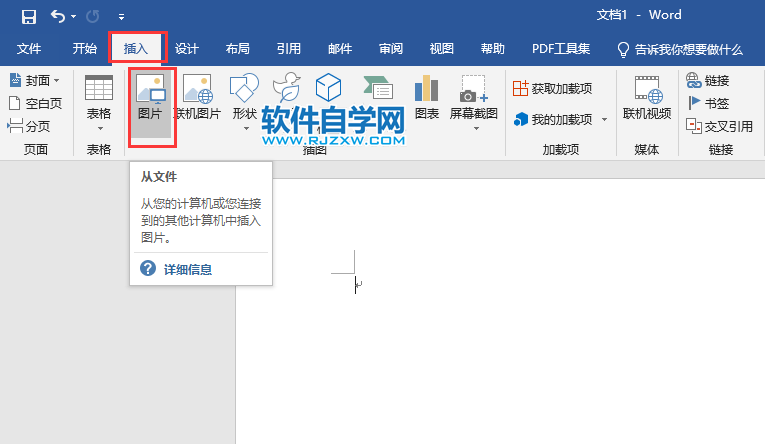Open the Shapes (形状) dropdown

[245, 113]
